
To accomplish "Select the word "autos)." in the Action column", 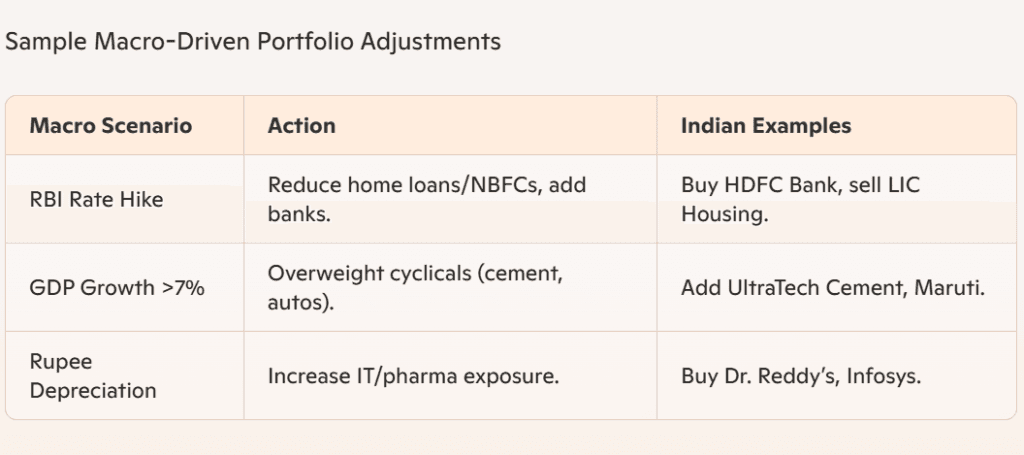I will (x=300, y=302).
